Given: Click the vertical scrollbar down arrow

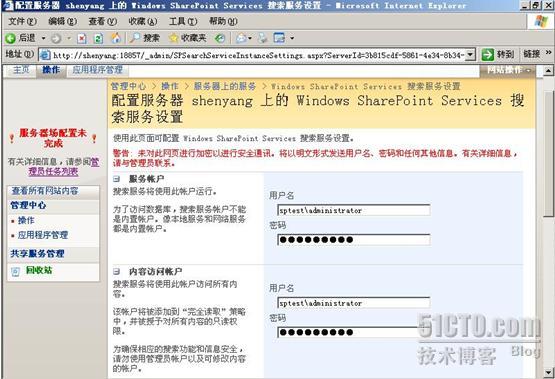Looking at the screenshot, I should tap(548, 373).
